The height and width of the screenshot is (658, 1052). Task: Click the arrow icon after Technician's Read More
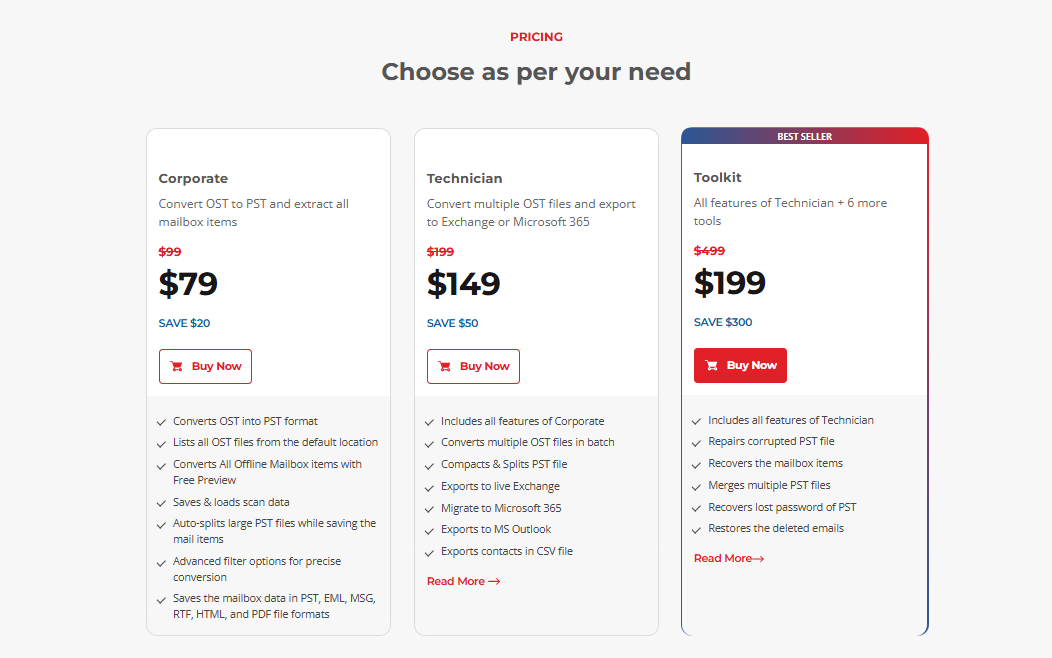click(x=494, y=582)
